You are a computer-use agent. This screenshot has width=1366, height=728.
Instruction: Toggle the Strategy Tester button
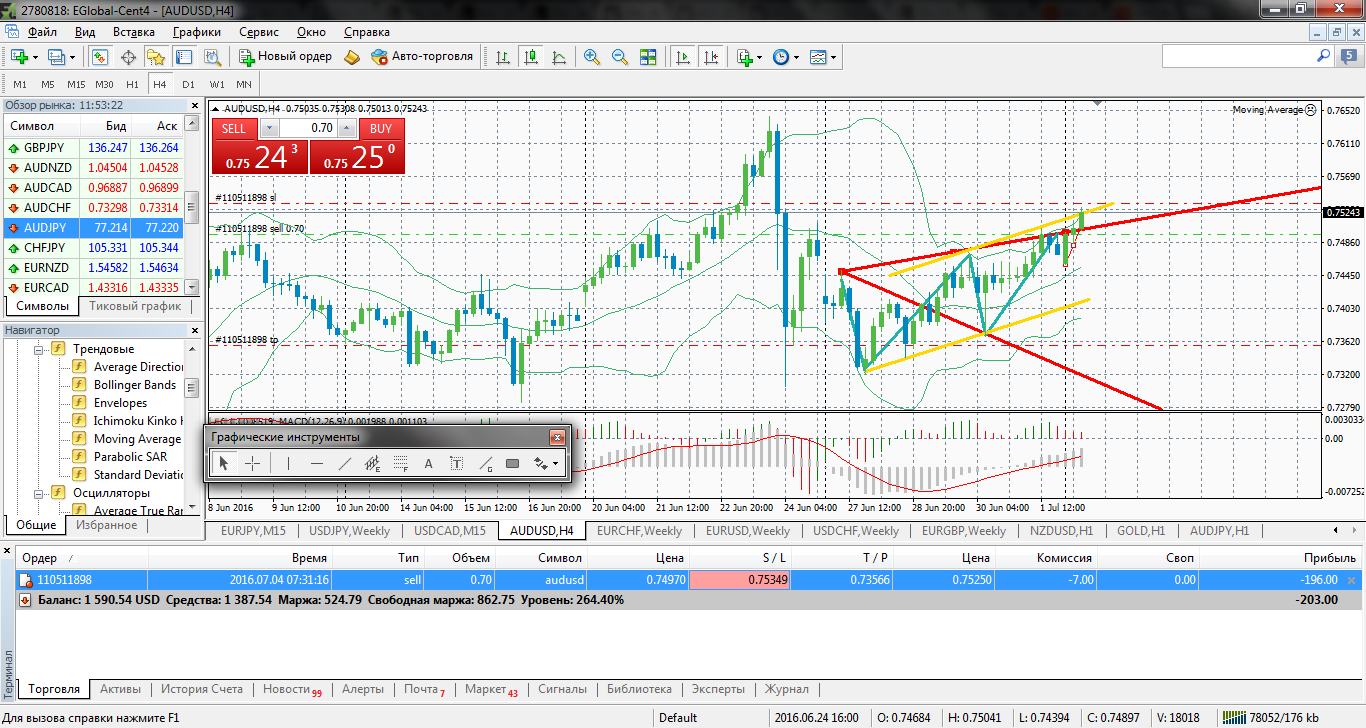pos(211,57)
